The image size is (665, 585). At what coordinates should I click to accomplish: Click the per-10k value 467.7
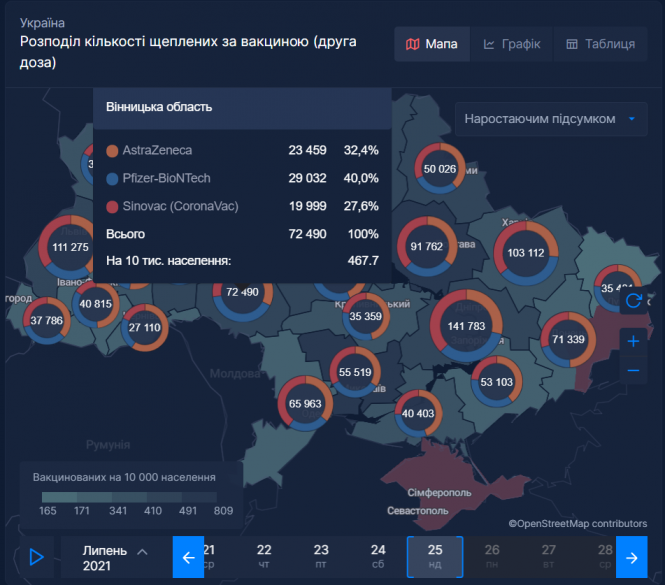(363, 260)
